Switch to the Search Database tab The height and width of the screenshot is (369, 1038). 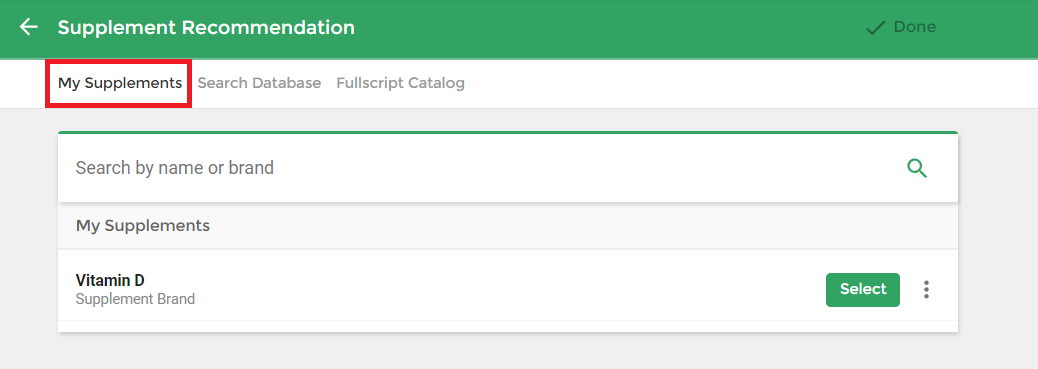tap(259, 83)
